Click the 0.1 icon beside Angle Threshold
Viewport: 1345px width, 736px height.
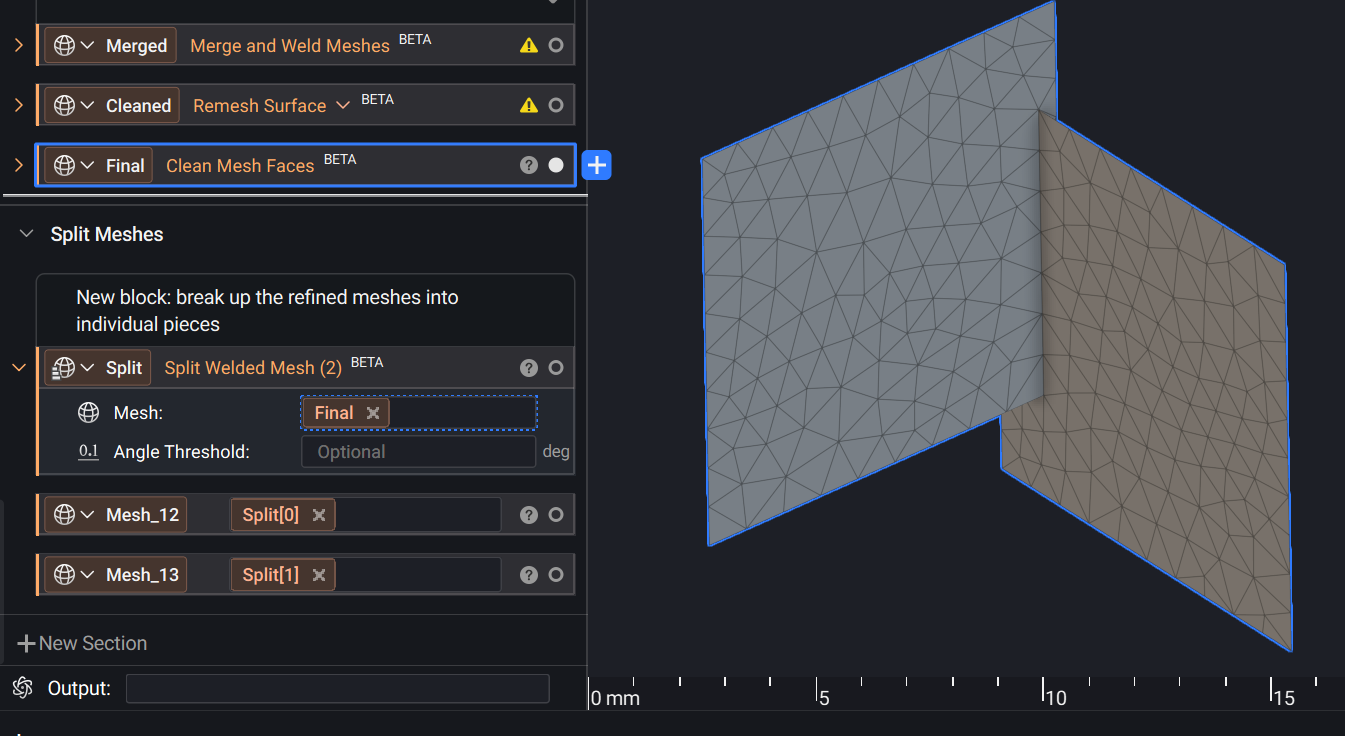coord(89,452)
